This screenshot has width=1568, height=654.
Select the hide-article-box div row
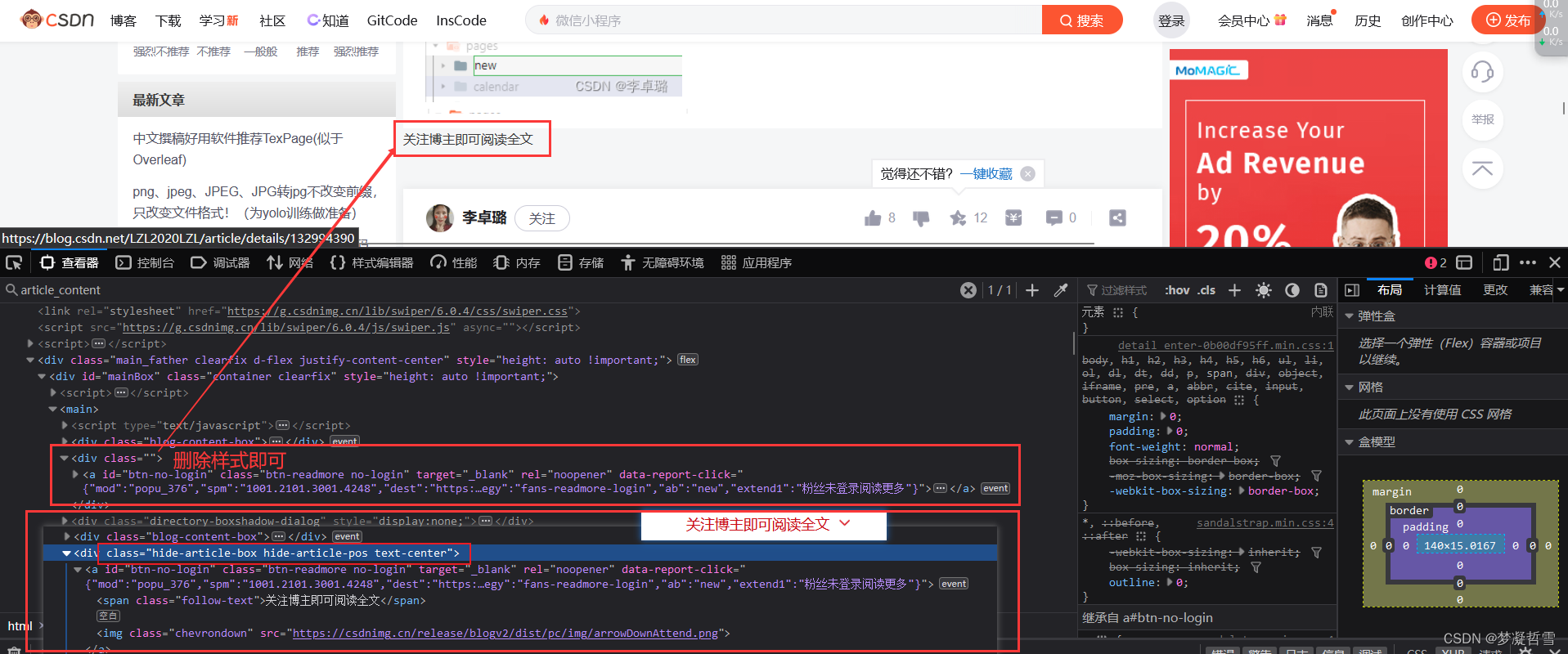coord(520,553)
